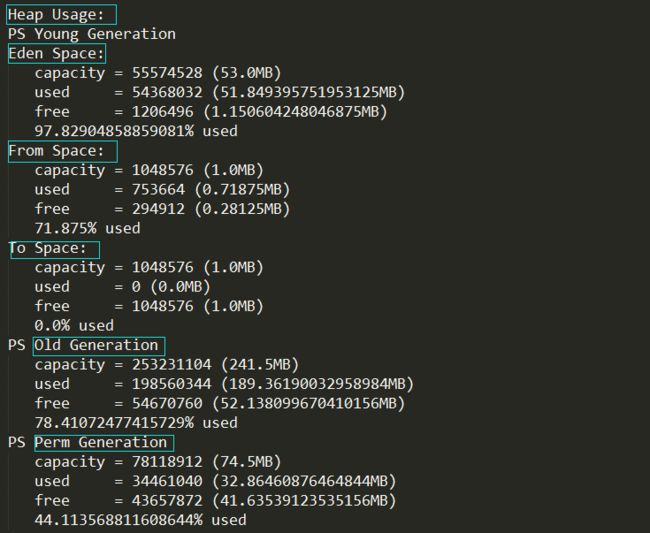Click the PS Young Generation line
Screen dimensions: 650x533
pyautogui.click(x=92, y=34)
